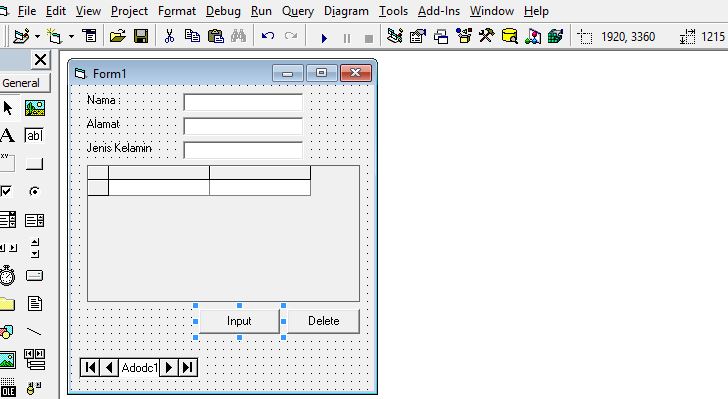Close the Toolbox panel
Image resolution: width=728 pixels, height=399 pixels.
(40, 59)
